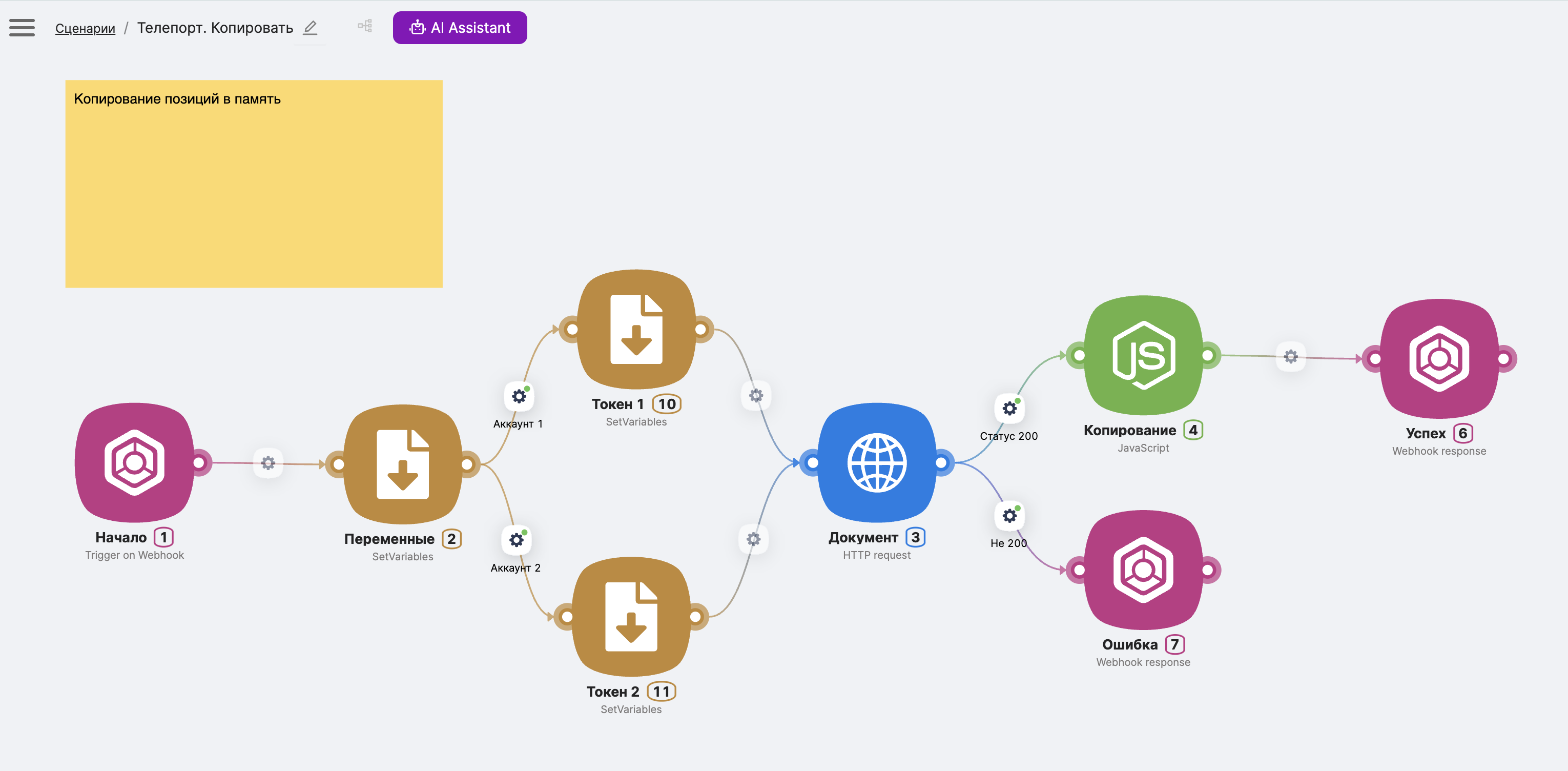Click gear between Копирование and Успех
This screenshot has width=1568, height=771.
tap(1290, 356)
